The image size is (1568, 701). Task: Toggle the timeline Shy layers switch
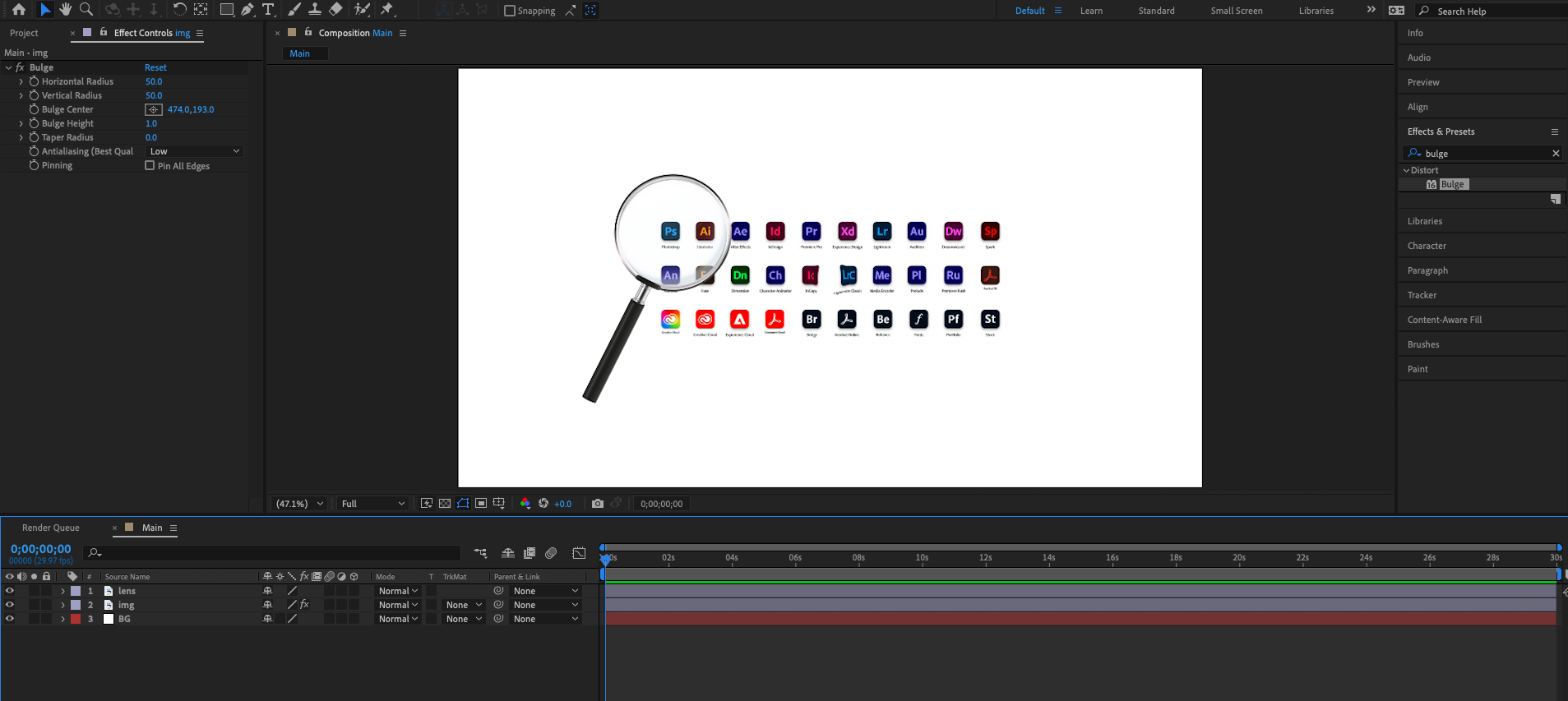[x=508, y=553]
